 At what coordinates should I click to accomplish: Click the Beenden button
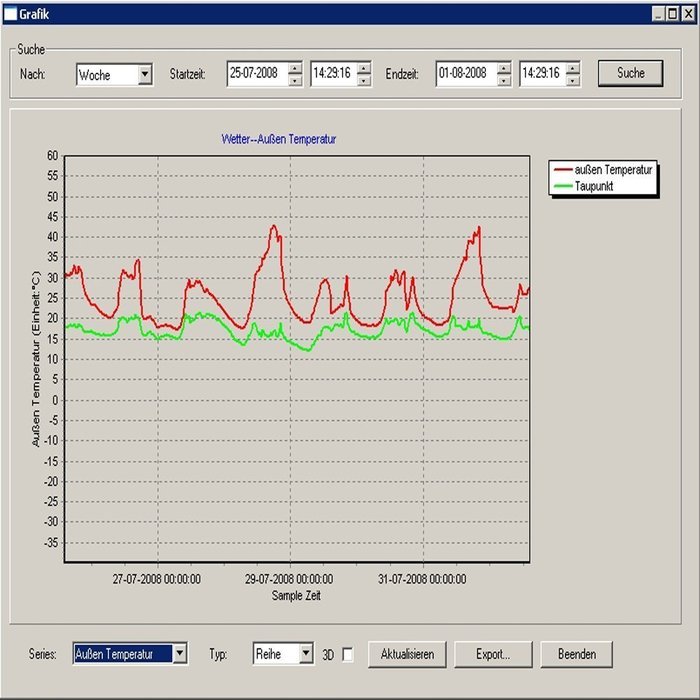coord(576,654)
